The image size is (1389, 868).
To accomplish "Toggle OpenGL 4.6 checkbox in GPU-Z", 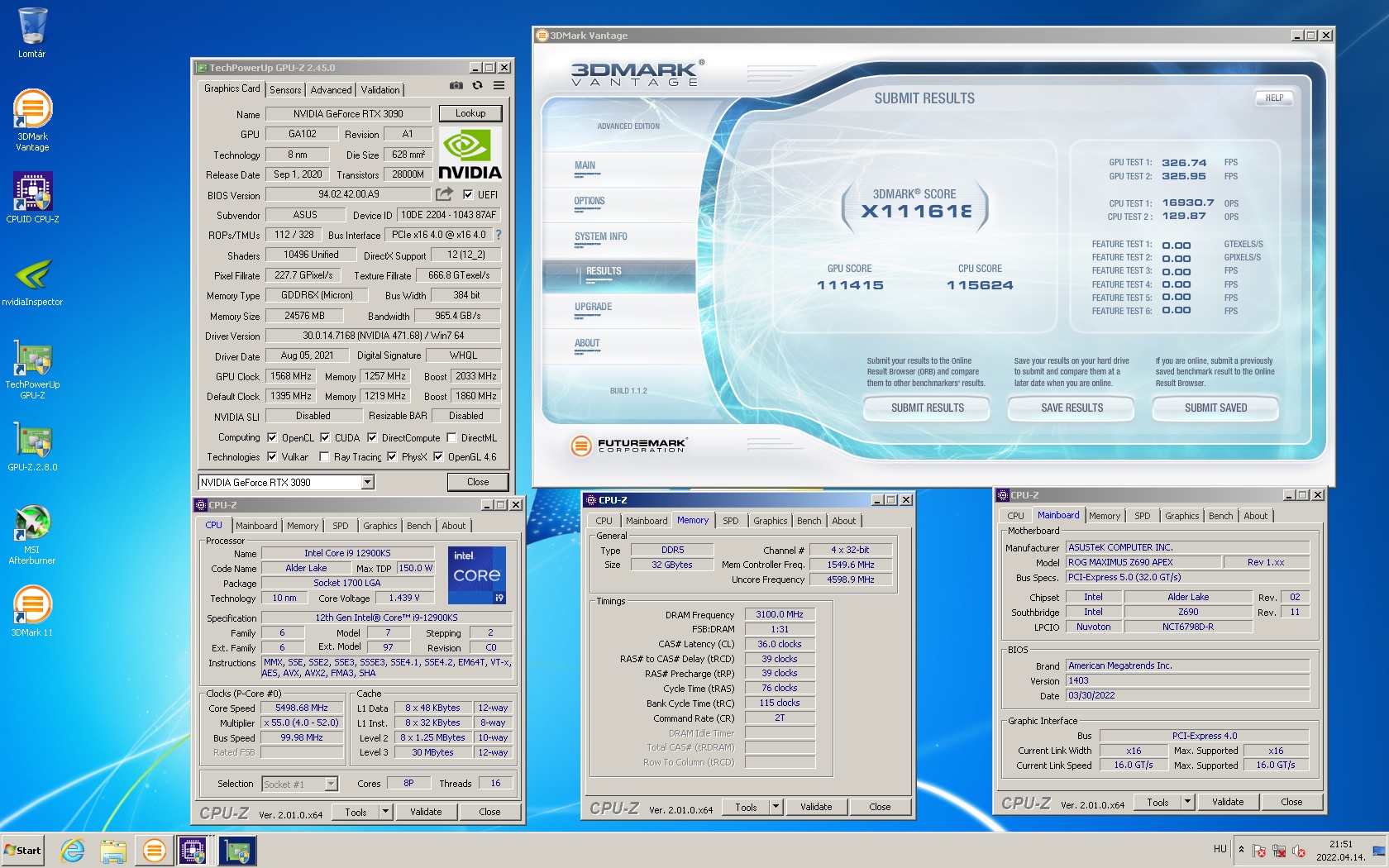I will point(438,456).
